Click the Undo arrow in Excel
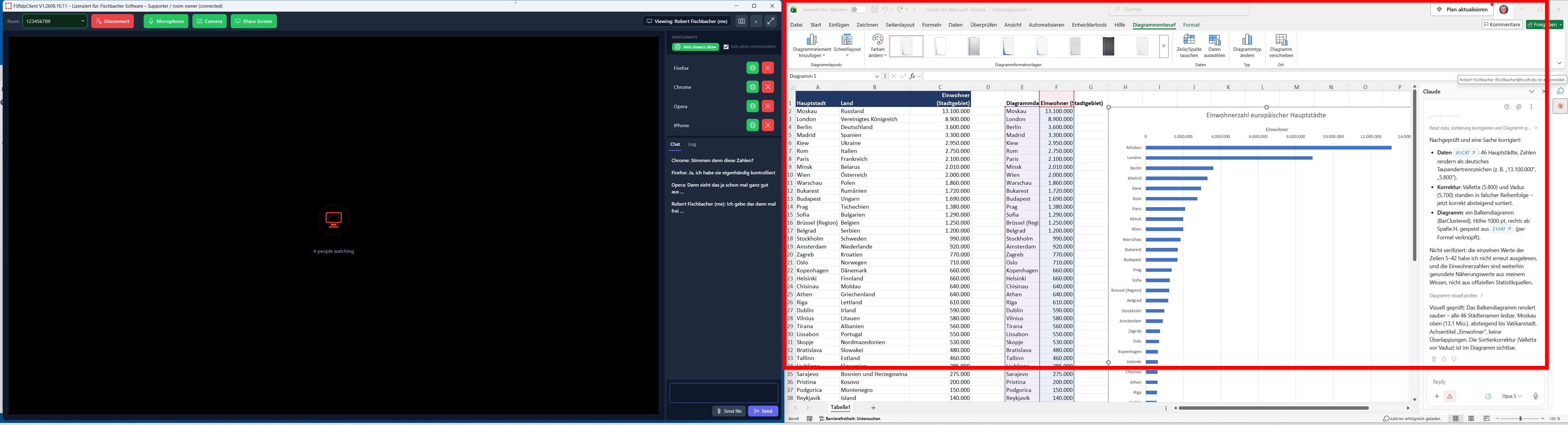1568x425 pixels. [x=885, y=10]
